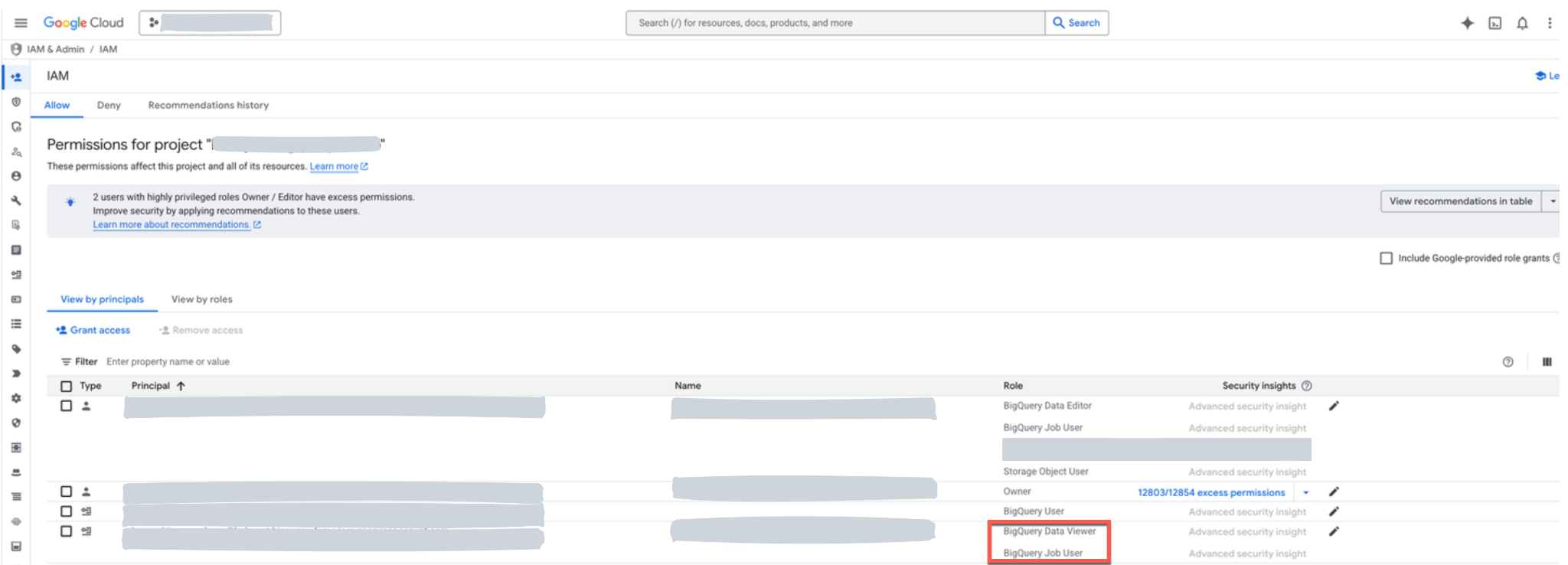
Task: Select the BigQuery User row checkbox
Action: [67, 511]
